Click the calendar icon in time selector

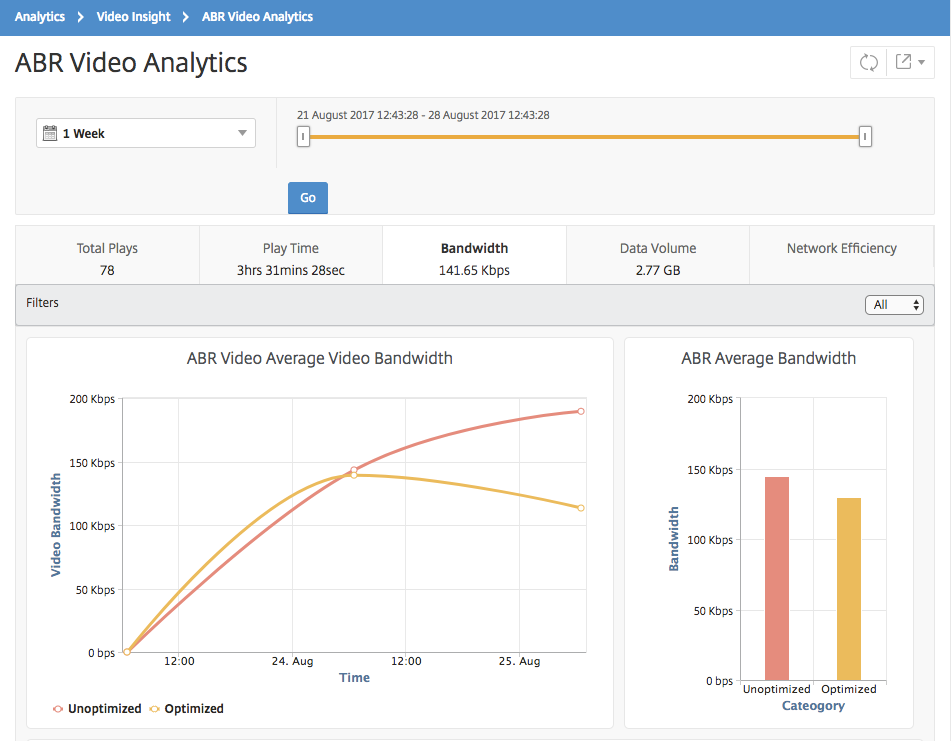coord(50,133)
